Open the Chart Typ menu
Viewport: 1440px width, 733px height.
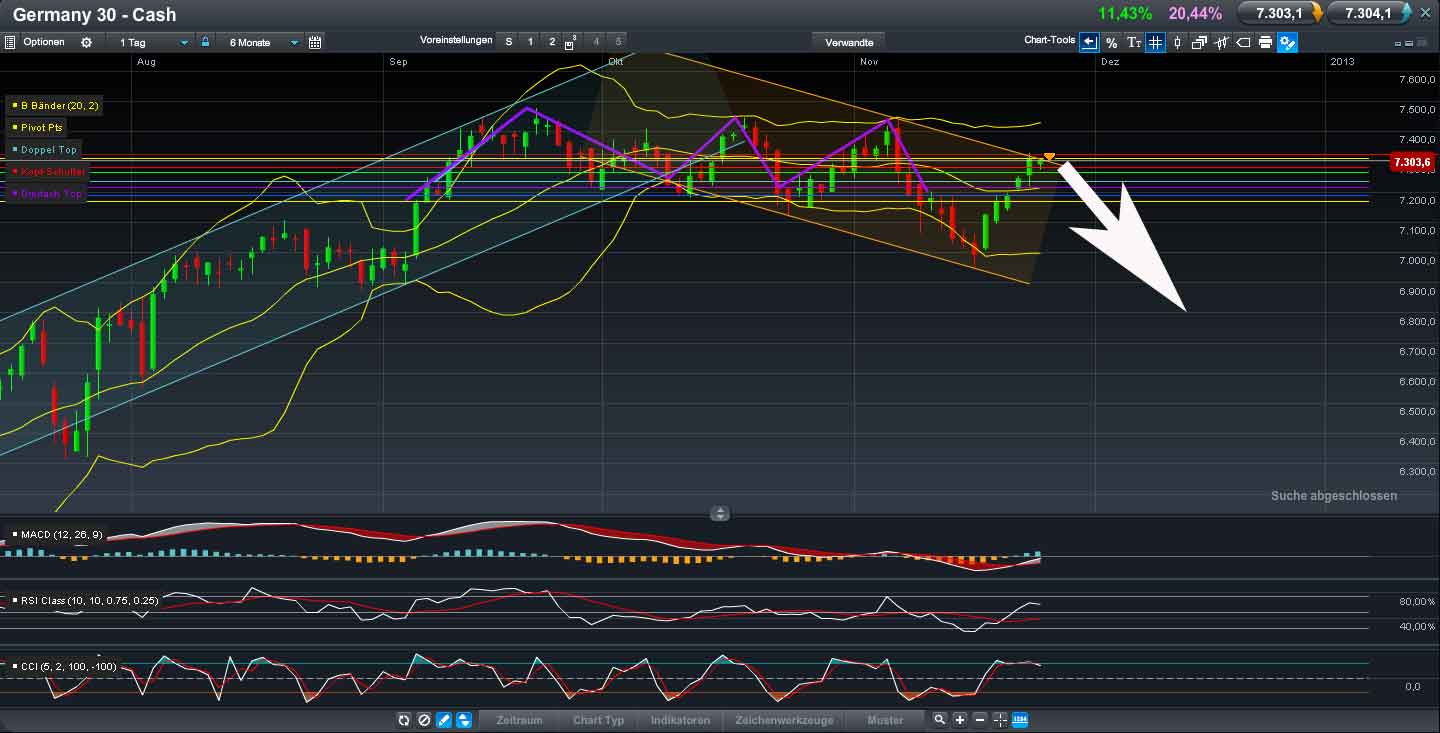point(598,720)
